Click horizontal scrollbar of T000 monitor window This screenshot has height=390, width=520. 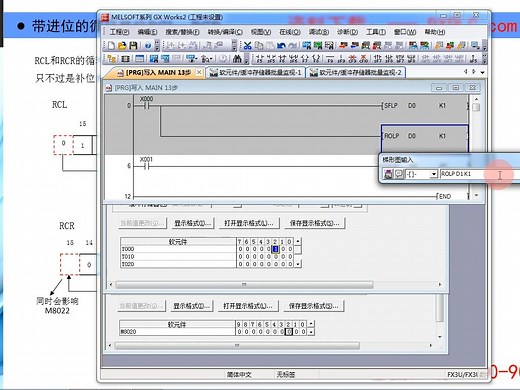click(244, 284)
